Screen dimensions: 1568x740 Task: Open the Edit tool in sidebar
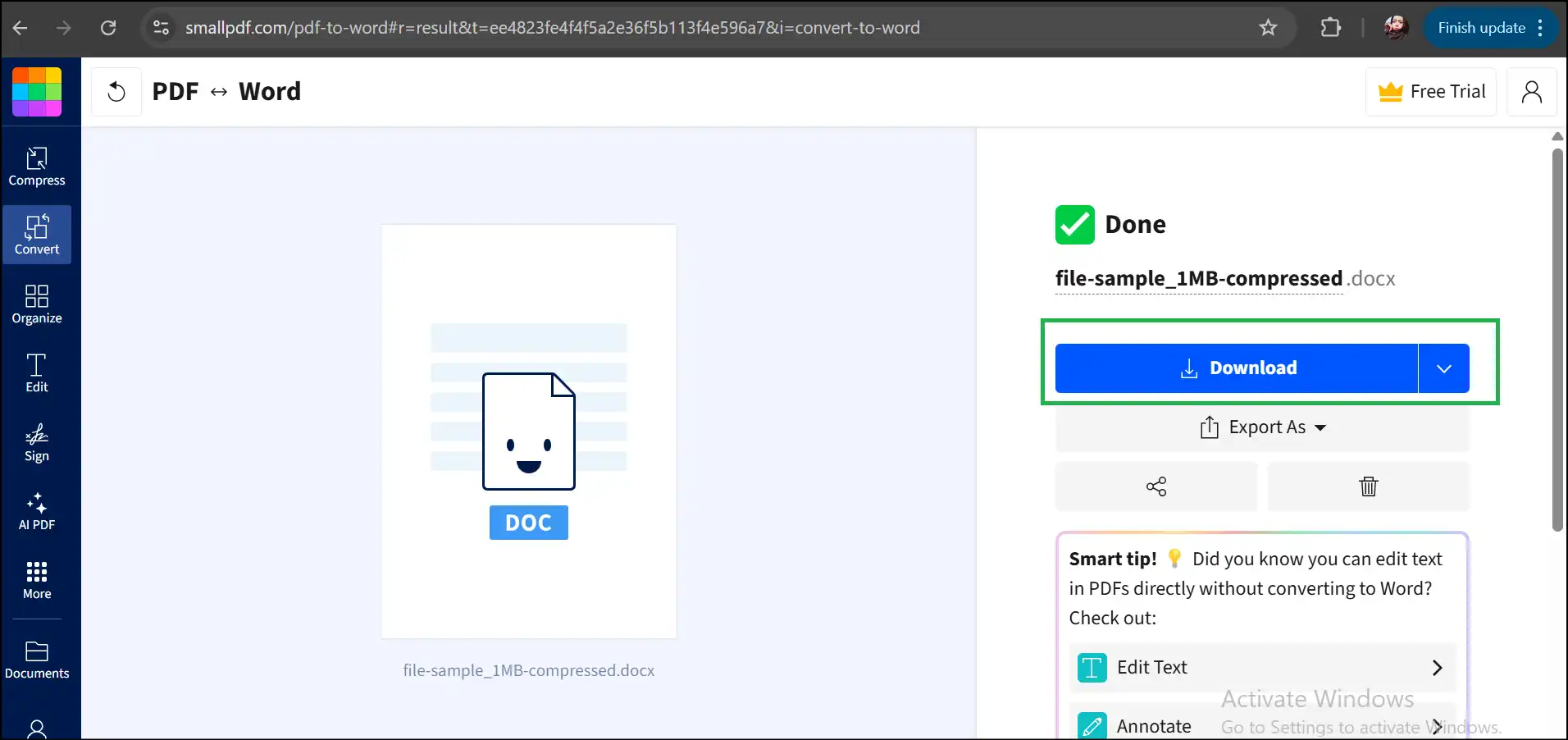(x=37, y=373)
